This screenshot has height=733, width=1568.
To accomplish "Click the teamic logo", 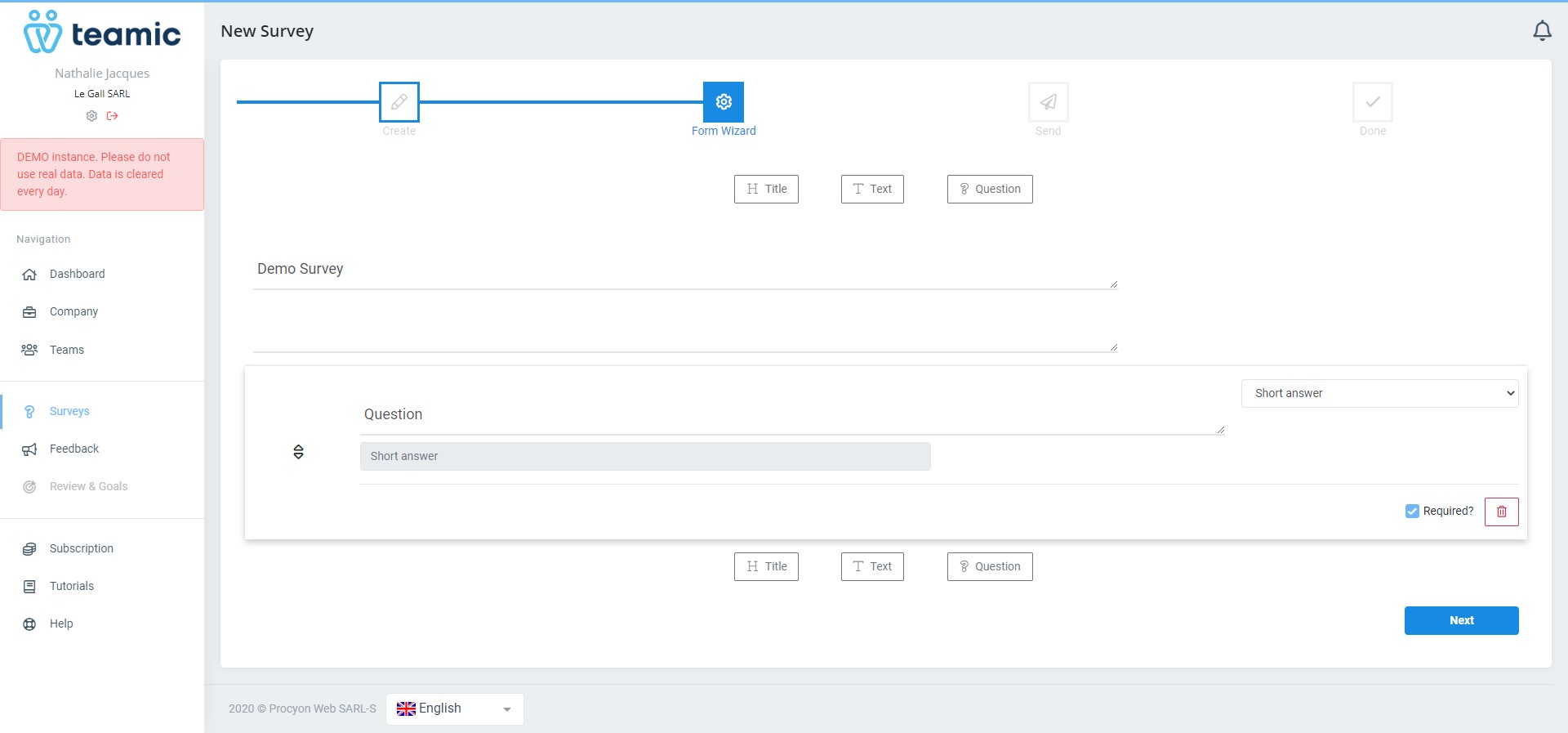I will point(102,33).
